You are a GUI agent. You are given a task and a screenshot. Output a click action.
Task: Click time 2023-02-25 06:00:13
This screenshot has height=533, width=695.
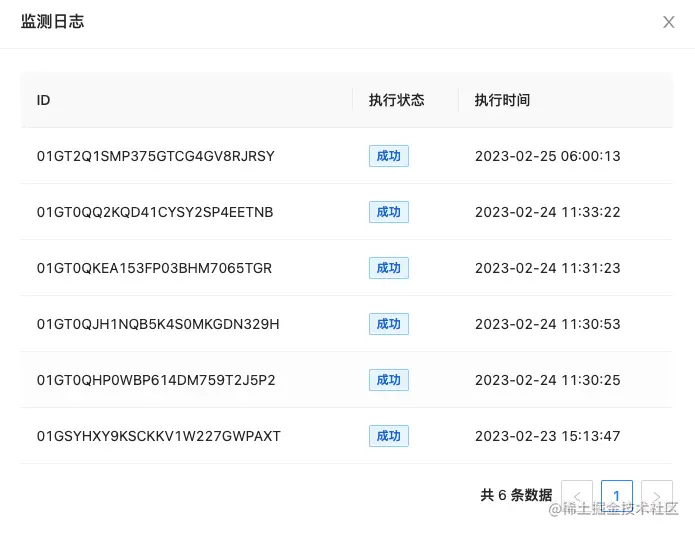click(547, 156)
